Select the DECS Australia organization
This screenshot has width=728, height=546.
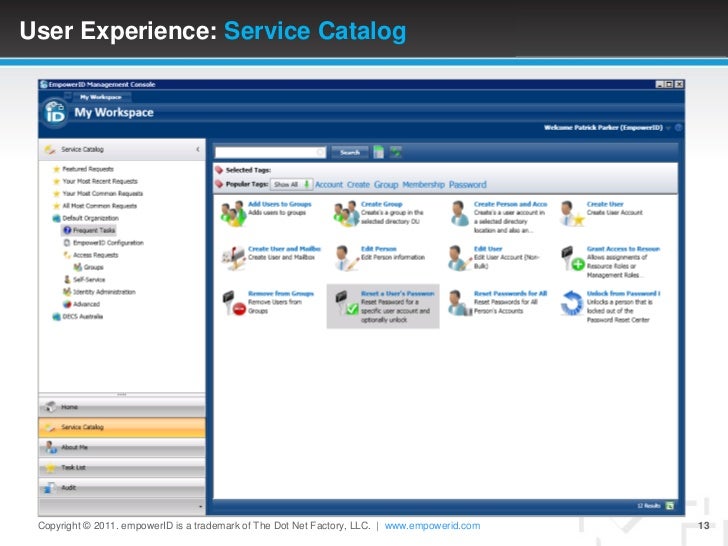point(83,317)
